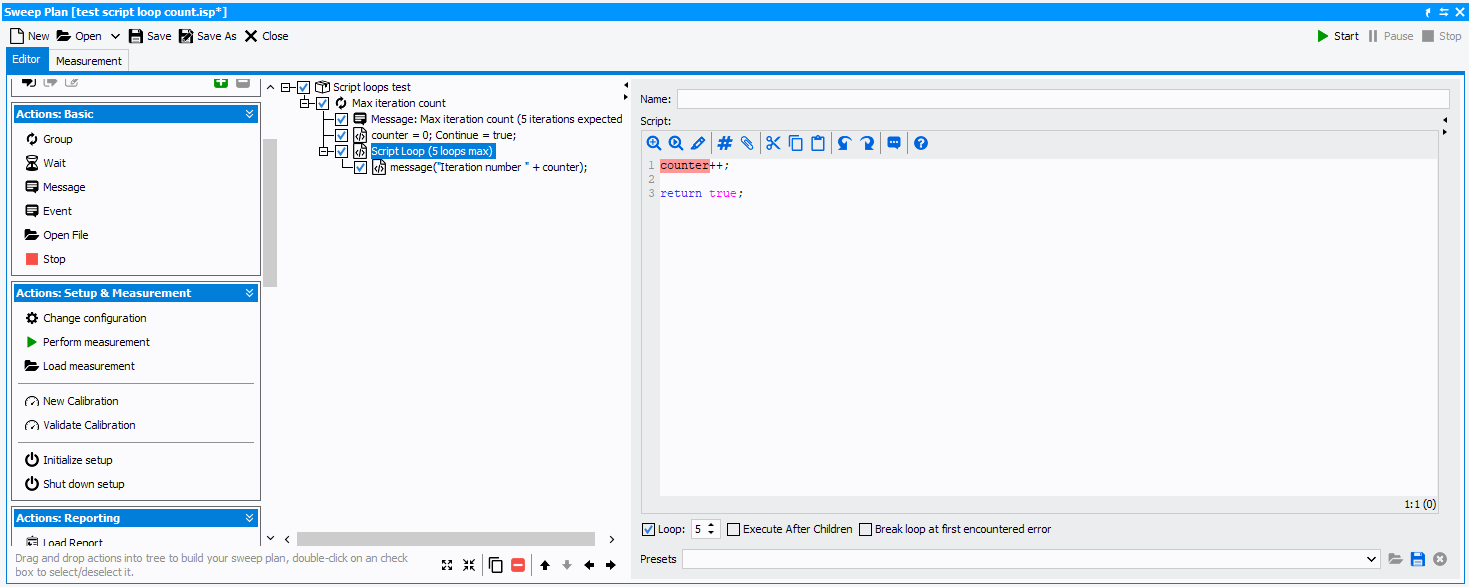
Task: Click the green plus icon in left panel
Action: (x=221, y=83)
